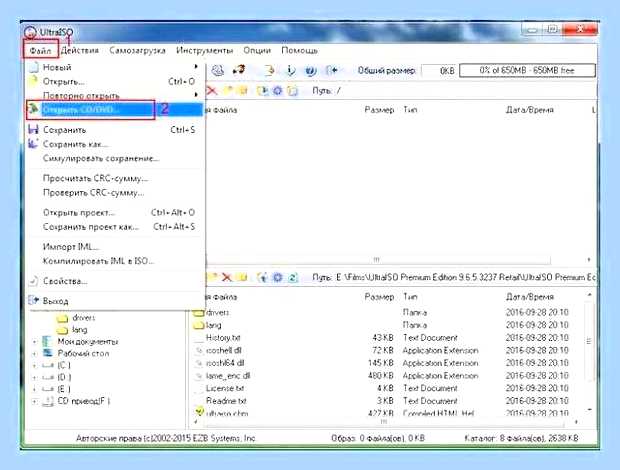Expand the (E:) drive node
This screenshot has width=620, height=470.
pyautogui.click(x=34, y=389)
